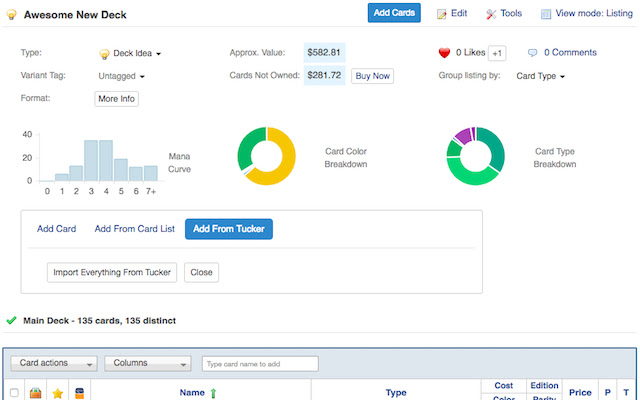Switch to Add From Card List tab
Image resolution: width=640 pixels, height=400 pixels.
click(x=135, y=229)
